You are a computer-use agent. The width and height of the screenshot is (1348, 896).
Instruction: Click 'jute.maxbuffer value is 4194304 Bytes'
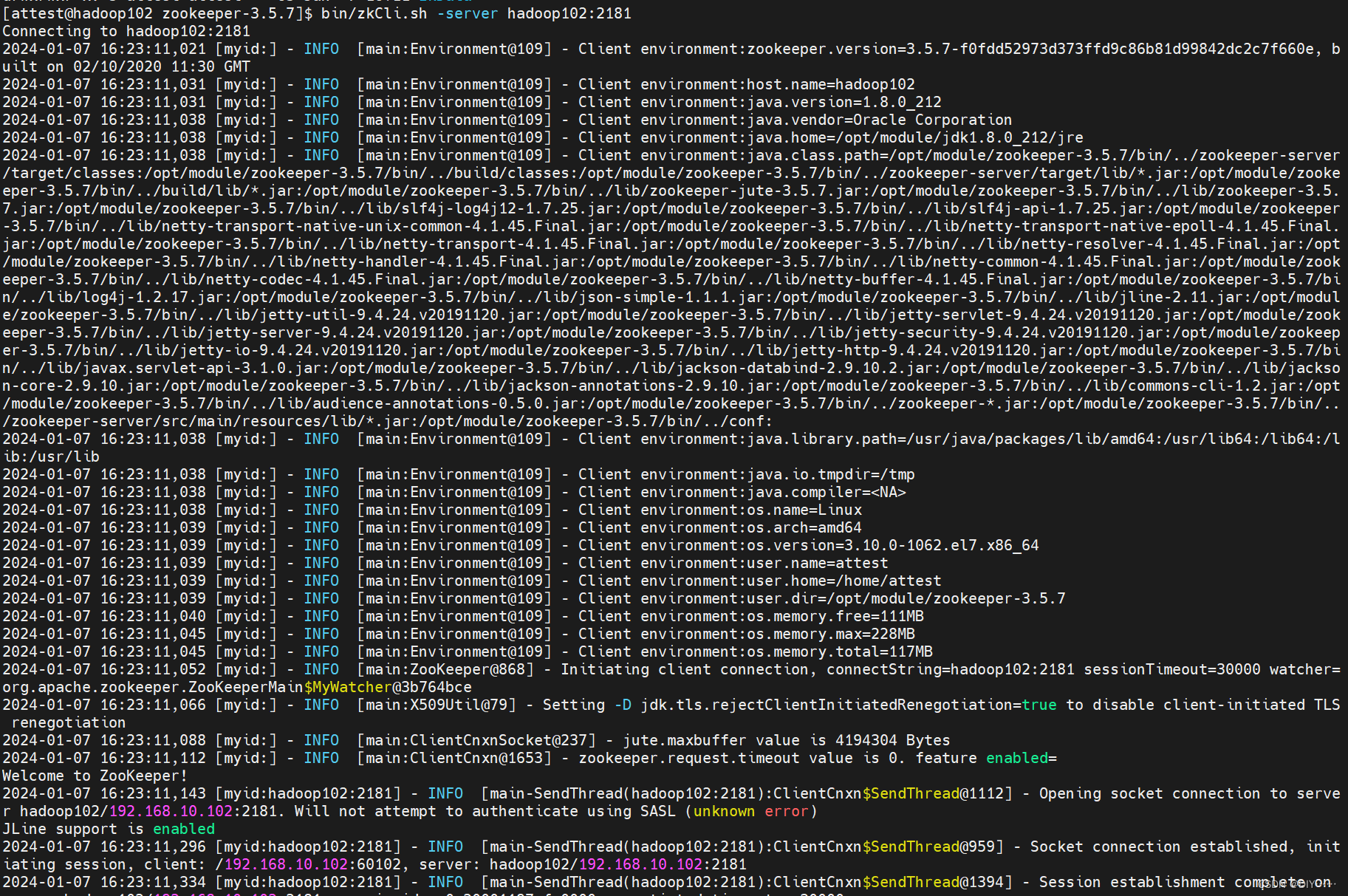(787, 740)
